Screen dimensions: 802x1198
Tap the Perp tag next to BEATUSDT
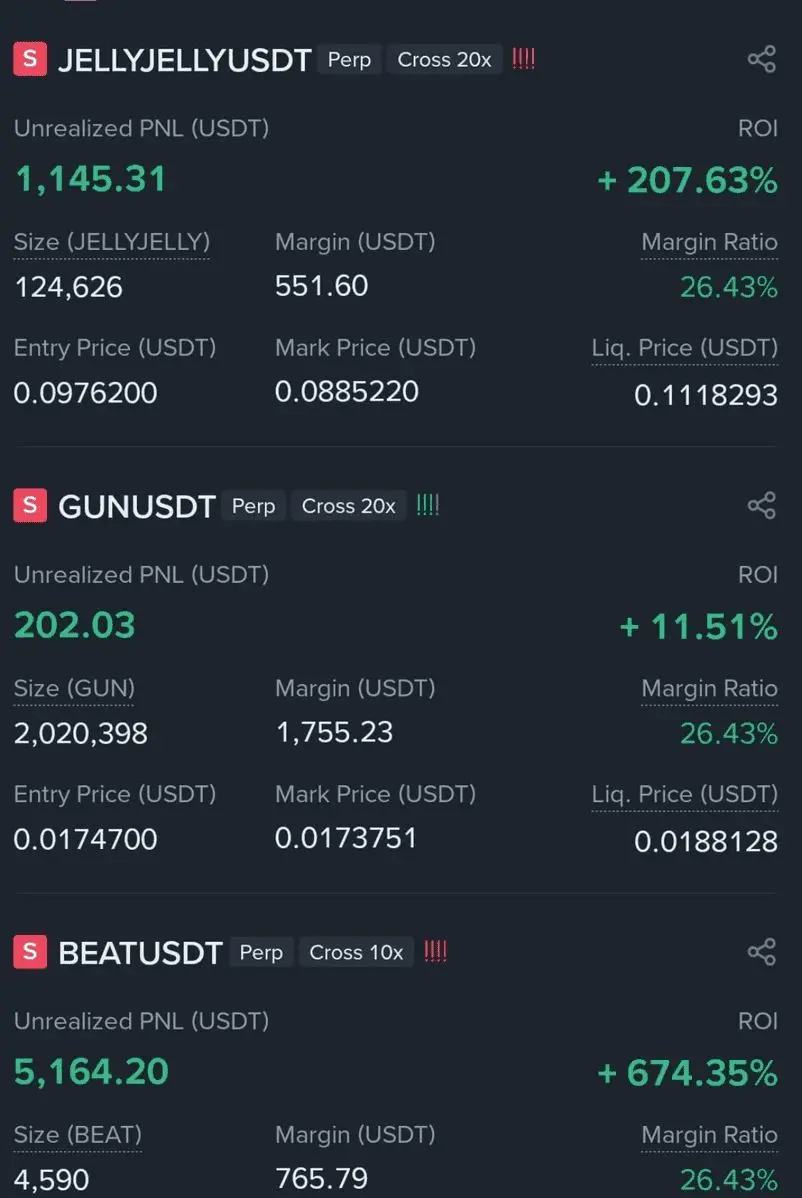pos(261,952)
